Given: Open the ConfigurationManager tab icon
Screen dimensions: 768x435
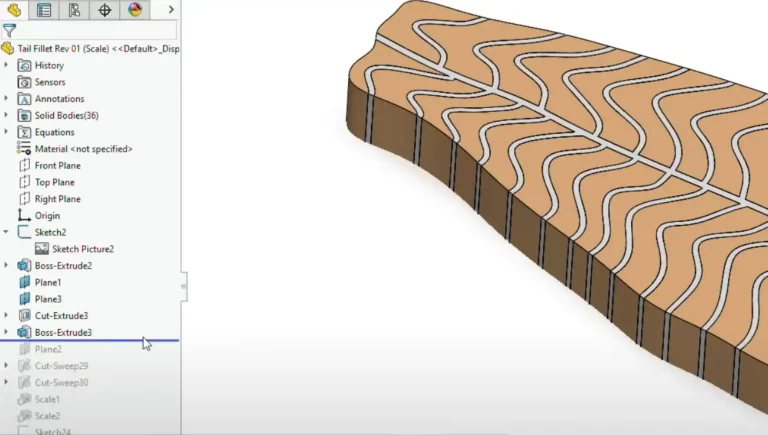Looking at the screenshot, I should (74, 10).
